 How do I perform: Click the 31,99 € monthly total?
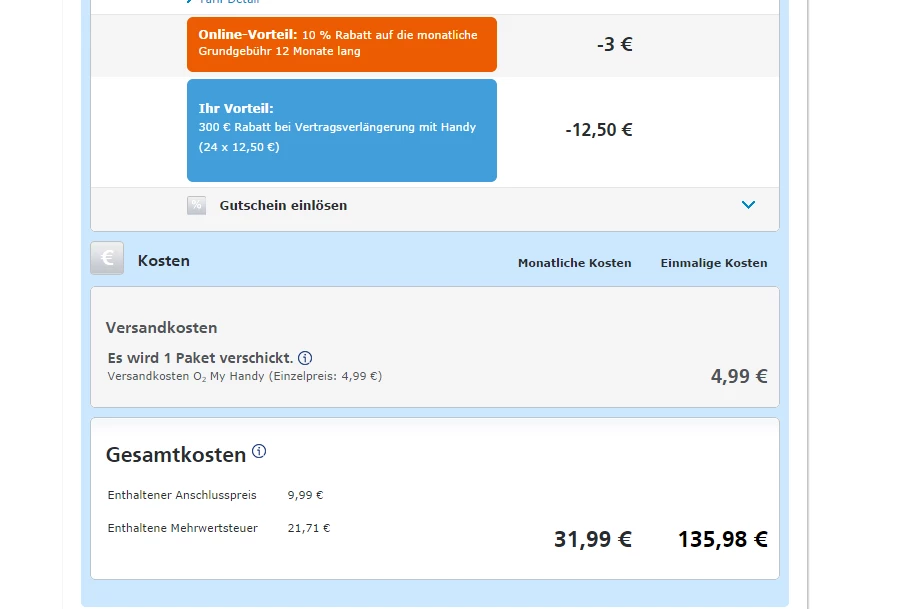point(592,539)
